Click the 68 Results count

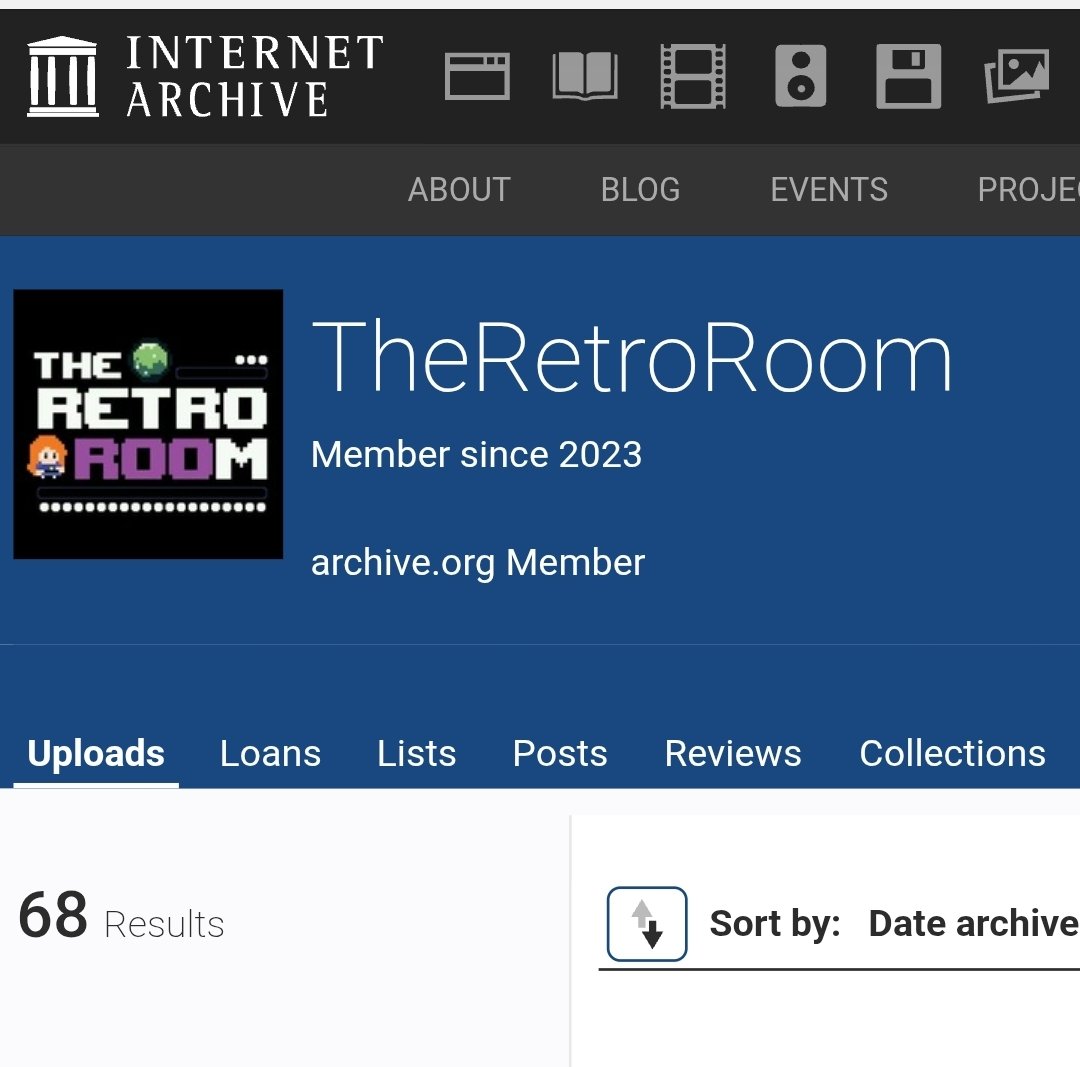[122, 917]
